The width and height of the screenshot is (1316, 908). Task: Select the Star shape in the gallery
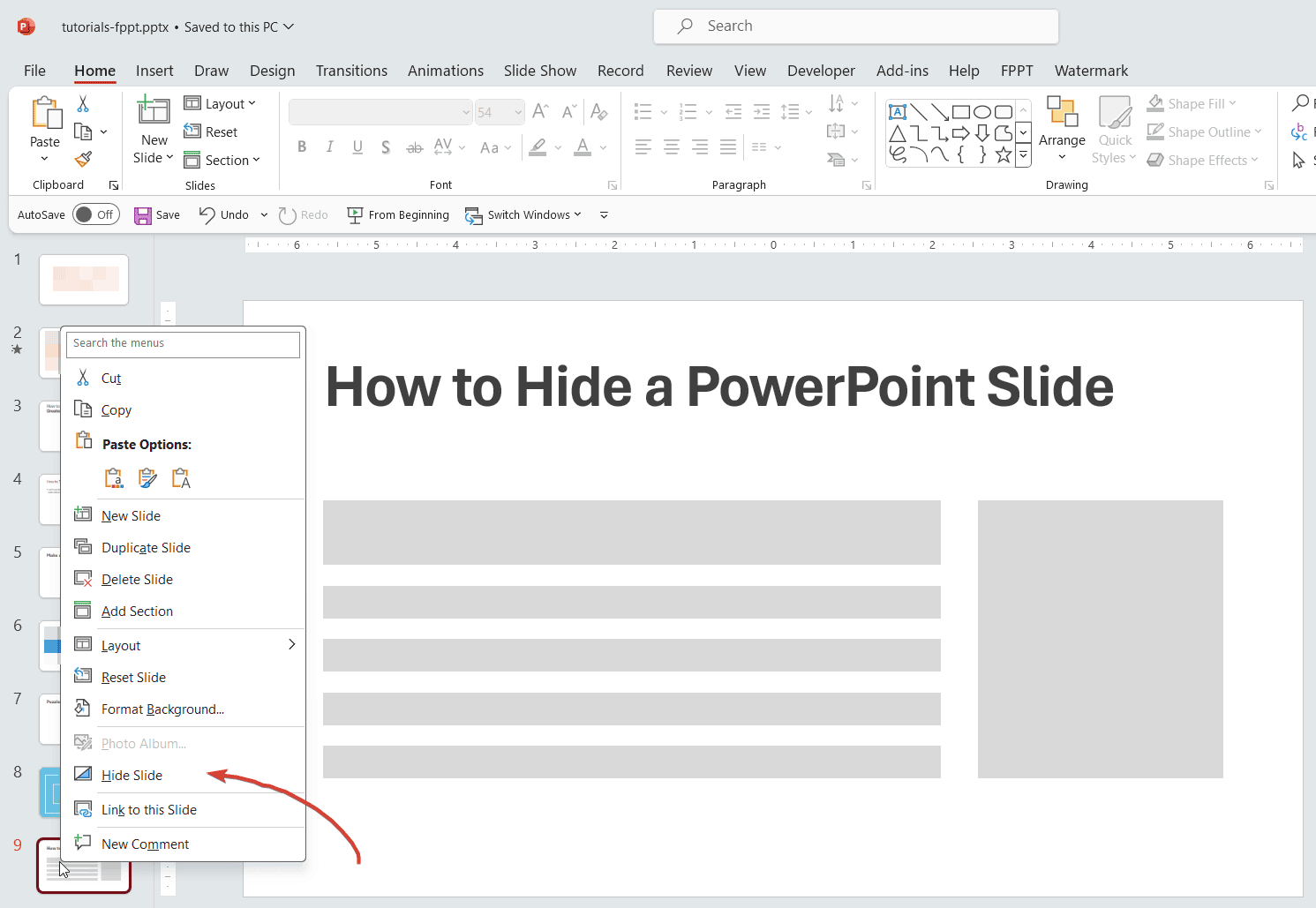pos(1003,154)
